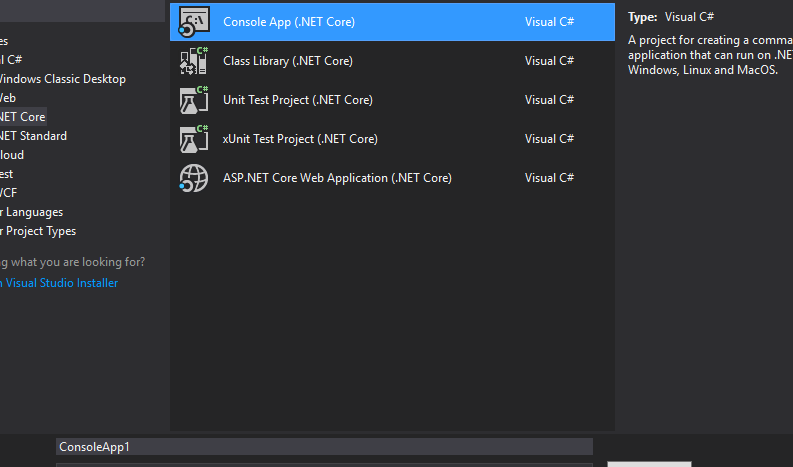Select Class Library (.NET Core) template name
793x467 pixels.
(x=288, y=61)
